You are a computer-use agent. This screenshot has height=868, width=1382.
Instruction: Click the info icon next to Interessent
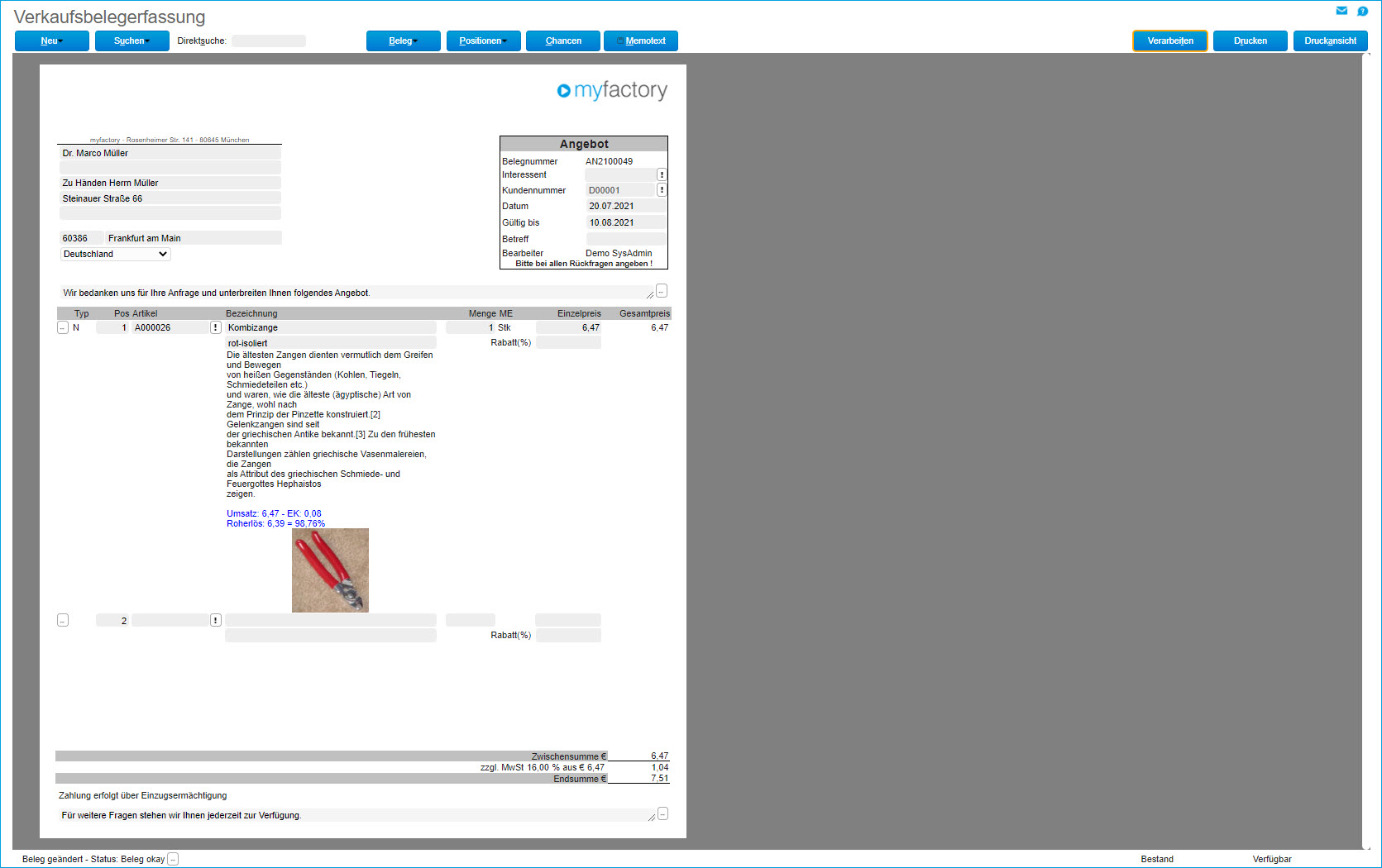coord(662,174)
